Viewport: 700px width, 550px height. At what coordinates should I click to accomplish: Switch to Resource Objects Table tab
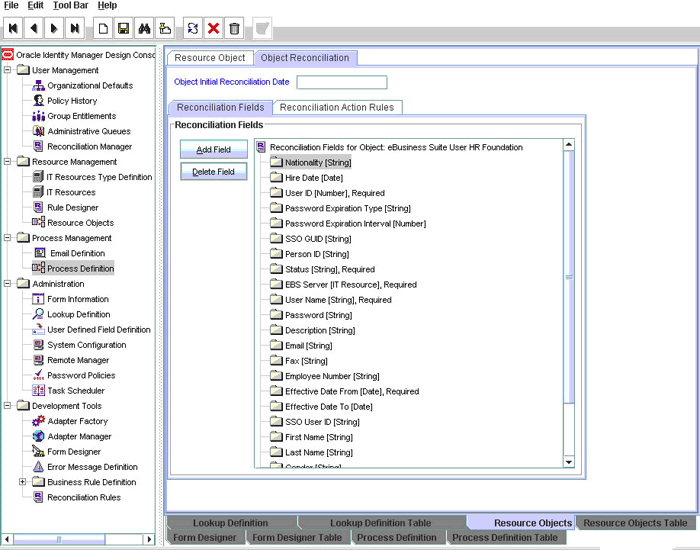coord(635,523)
